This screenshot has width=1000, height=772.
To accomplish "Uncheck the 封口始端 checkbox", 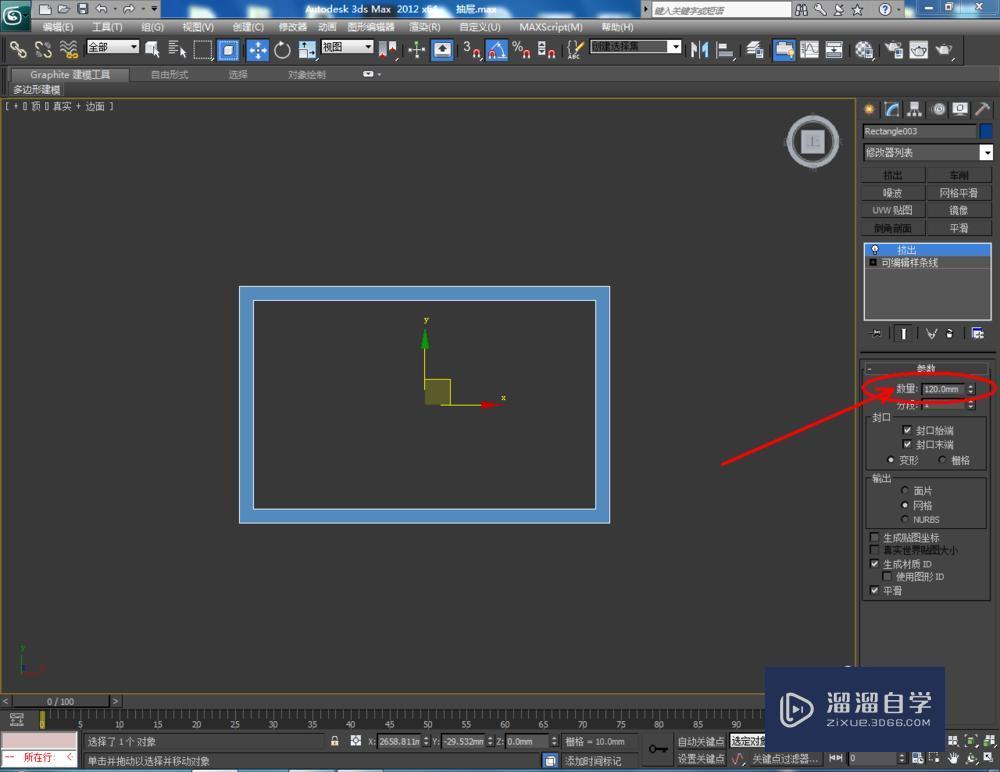I will pos(907,430).
